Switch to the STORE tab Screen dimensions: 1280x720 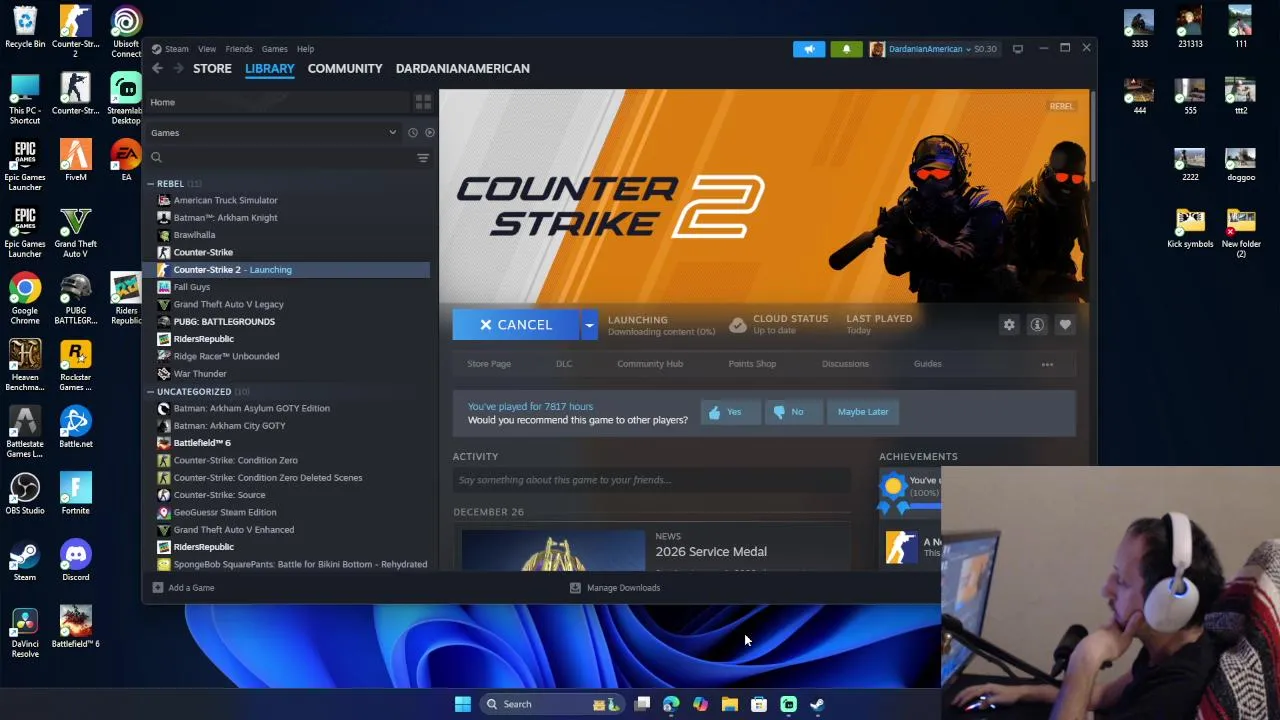(x=212, y=69)
